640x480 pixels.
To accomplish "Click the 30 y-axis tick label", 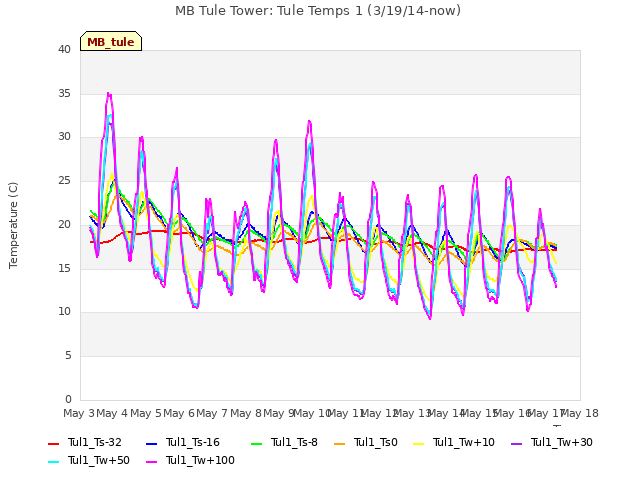I will tap(64, 137).
